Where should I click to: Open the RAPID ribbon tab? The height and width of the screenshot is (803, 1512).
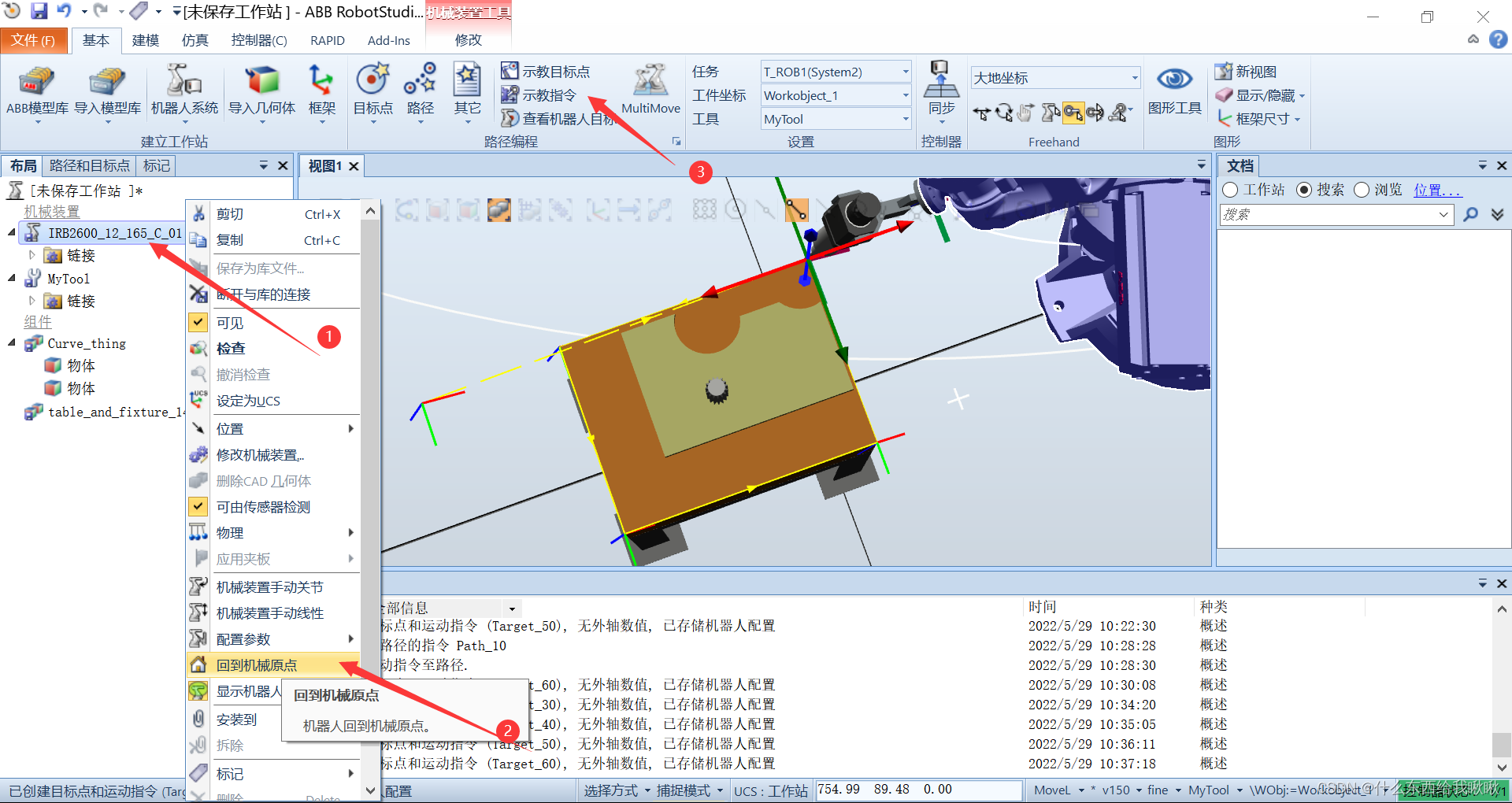coord(328,40)
